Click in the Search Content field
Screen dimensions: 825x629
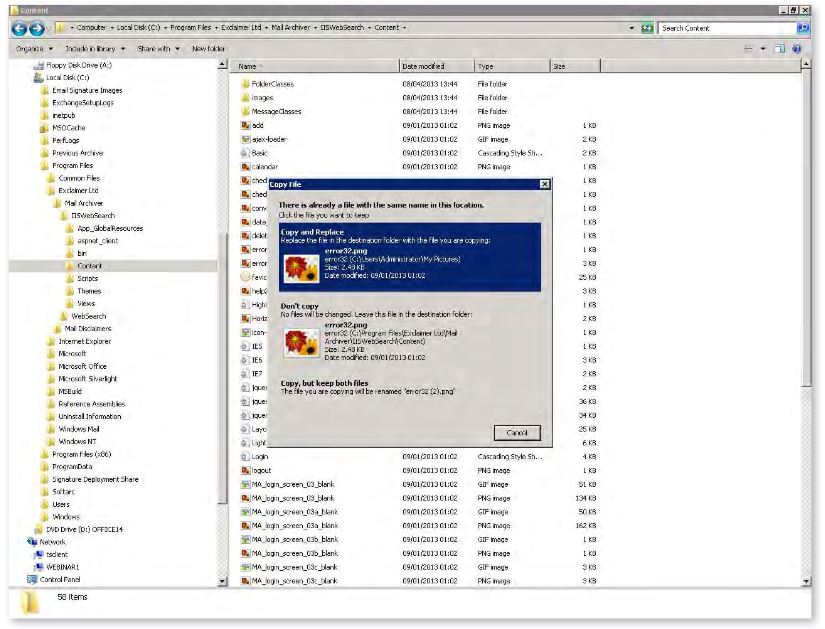pyautogui.click(x=727, y=28)
